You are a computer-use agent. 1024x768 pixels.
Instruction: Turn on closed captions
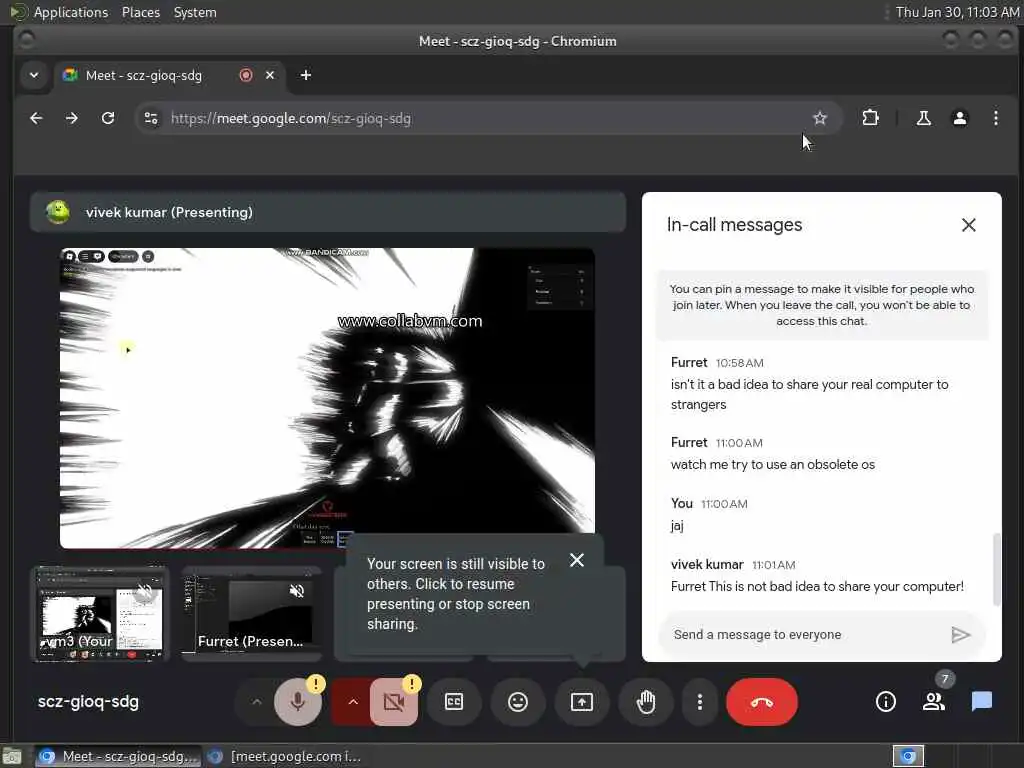454,702
